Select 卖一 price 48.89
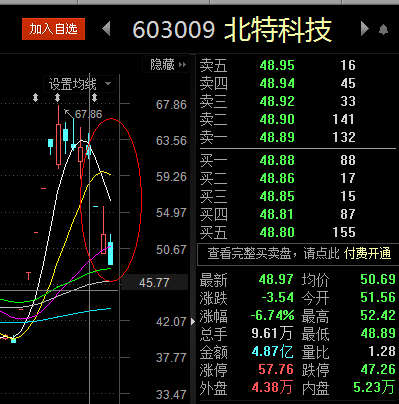Screen dimensions: 399x404 click(x=277, y=137)
